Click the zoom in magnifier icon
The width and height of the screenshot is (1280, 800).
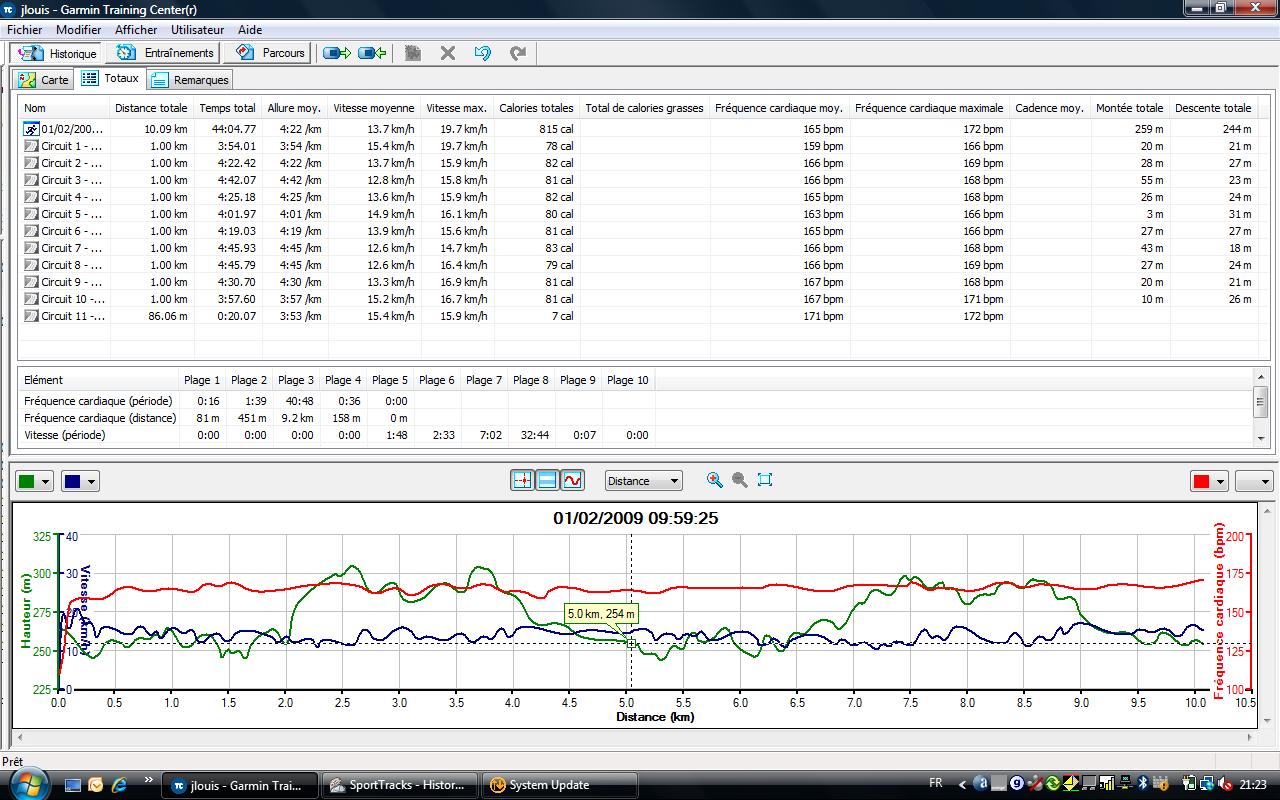pyautogui.click(x=715, y=480)
